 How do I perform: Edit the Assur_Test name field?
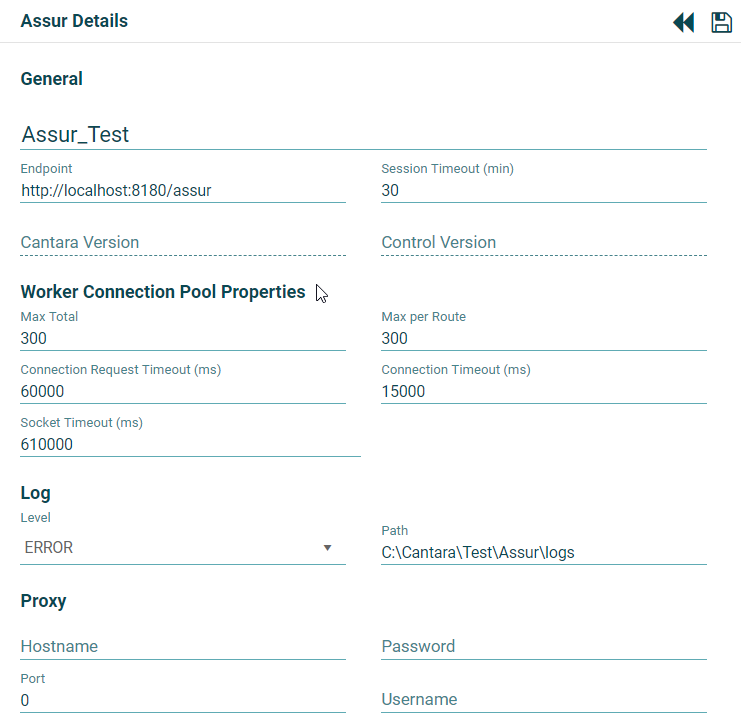(362, 134)
